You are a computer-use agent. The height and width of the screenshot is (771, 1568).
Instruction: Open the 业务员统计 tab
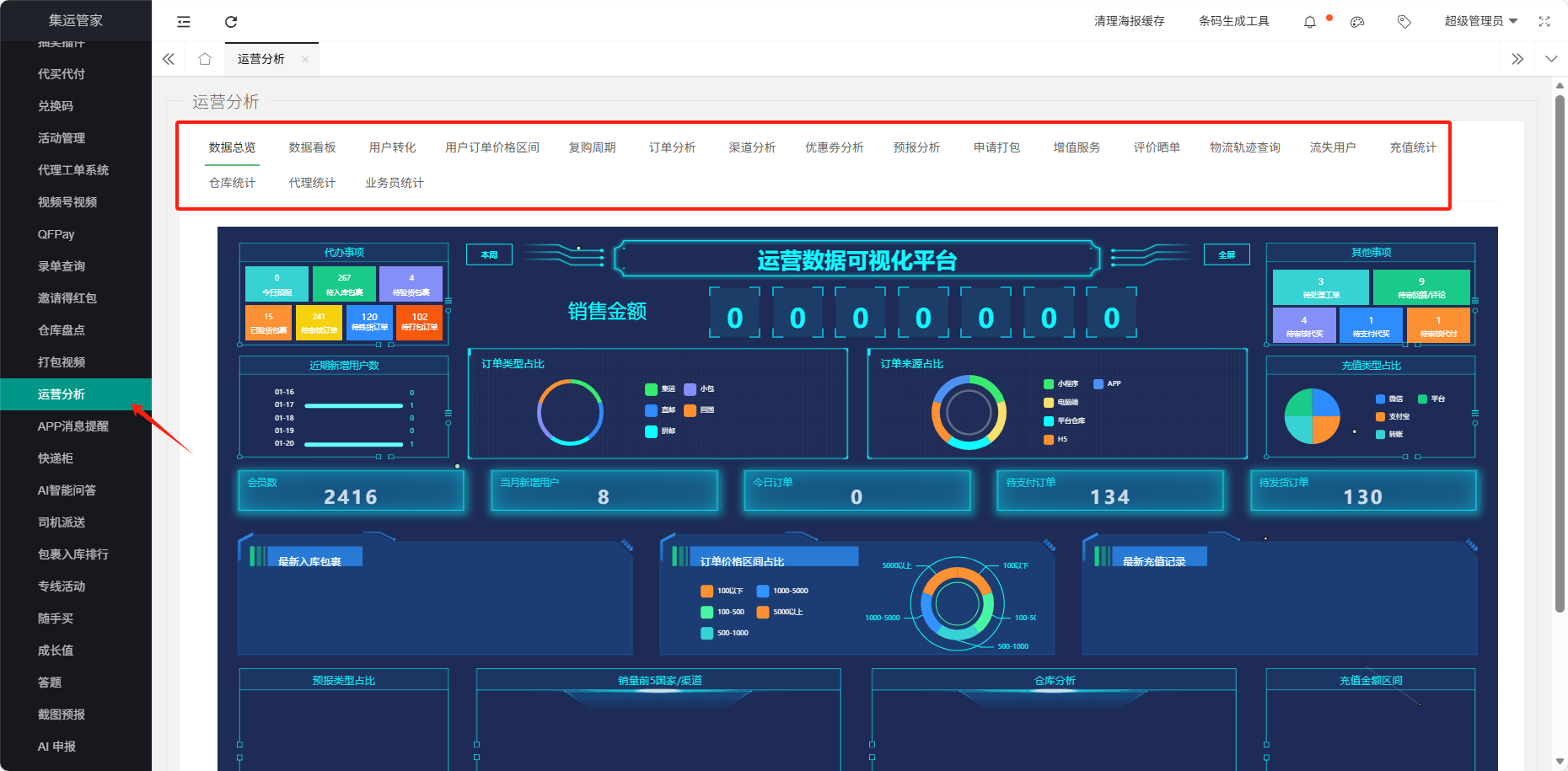click(394, 183)
